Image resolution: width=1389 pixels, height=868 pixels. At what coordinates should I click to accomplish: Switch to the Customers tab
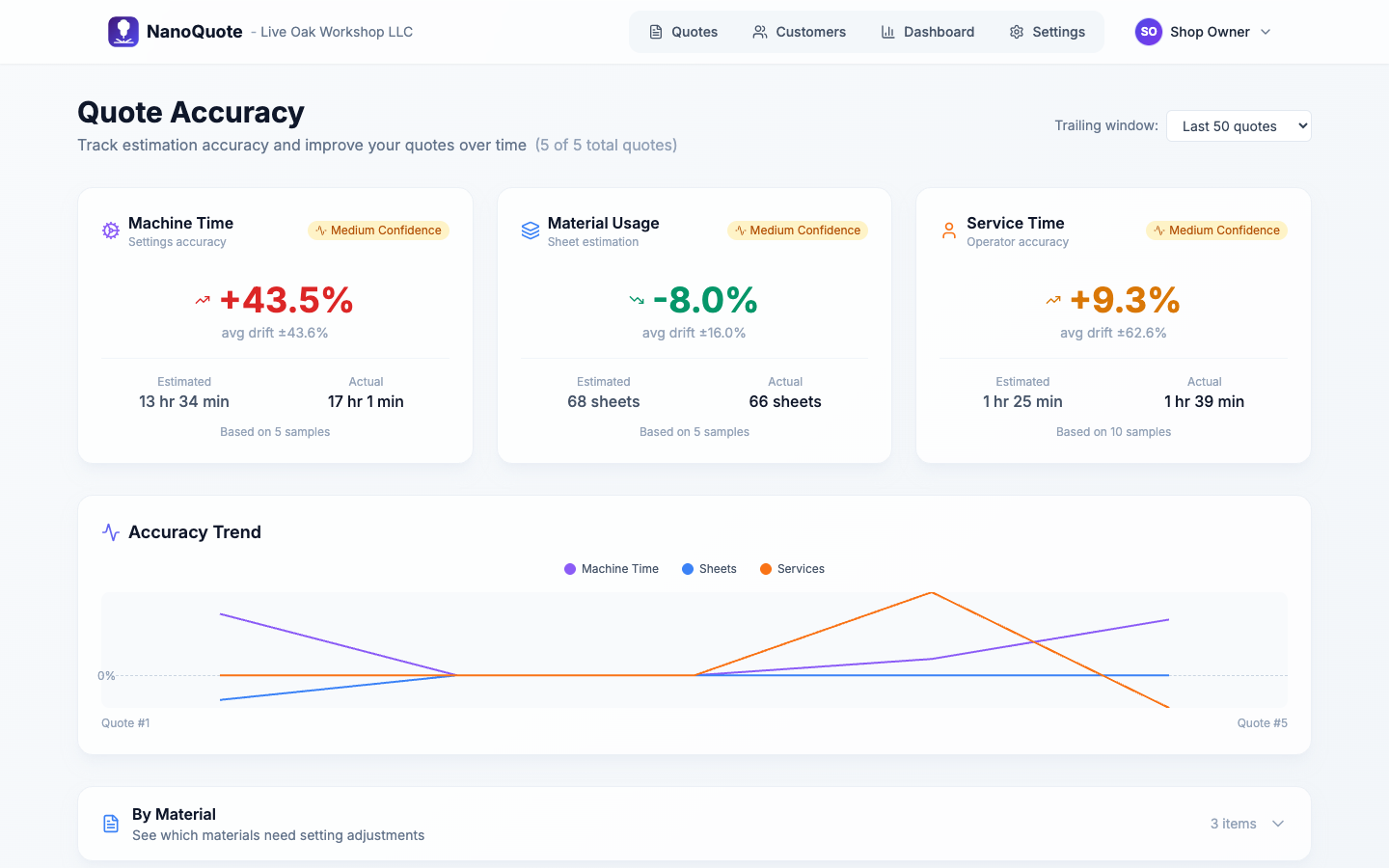[799, 31]
